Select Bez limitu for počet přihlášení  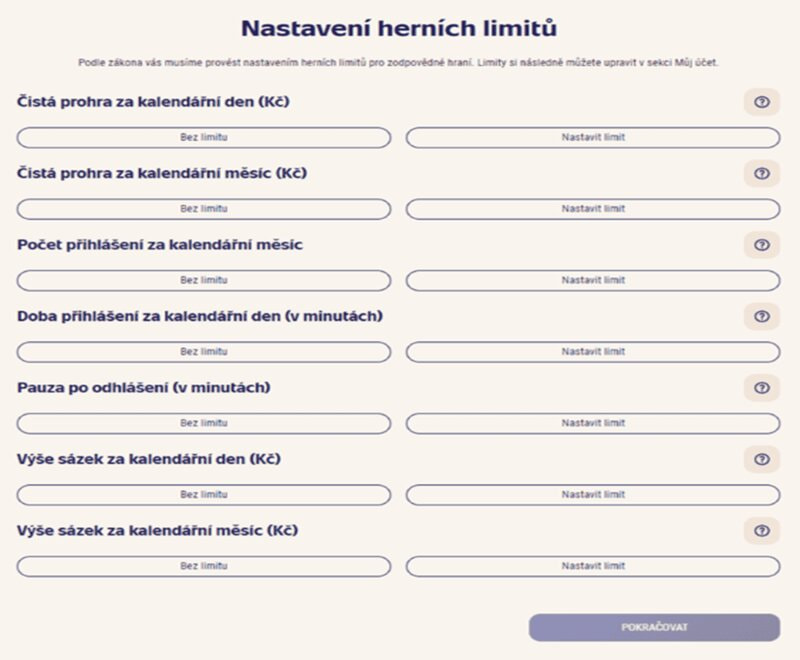pos(204,280)
